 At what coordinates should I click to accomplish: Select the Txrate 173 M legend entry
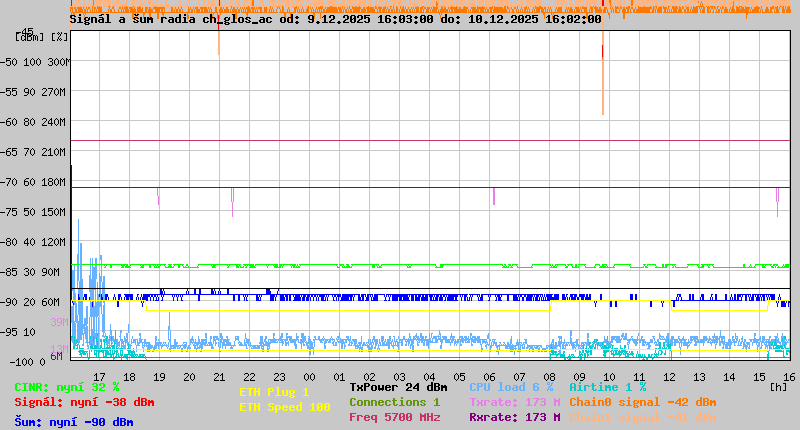(x=514, y=402)
